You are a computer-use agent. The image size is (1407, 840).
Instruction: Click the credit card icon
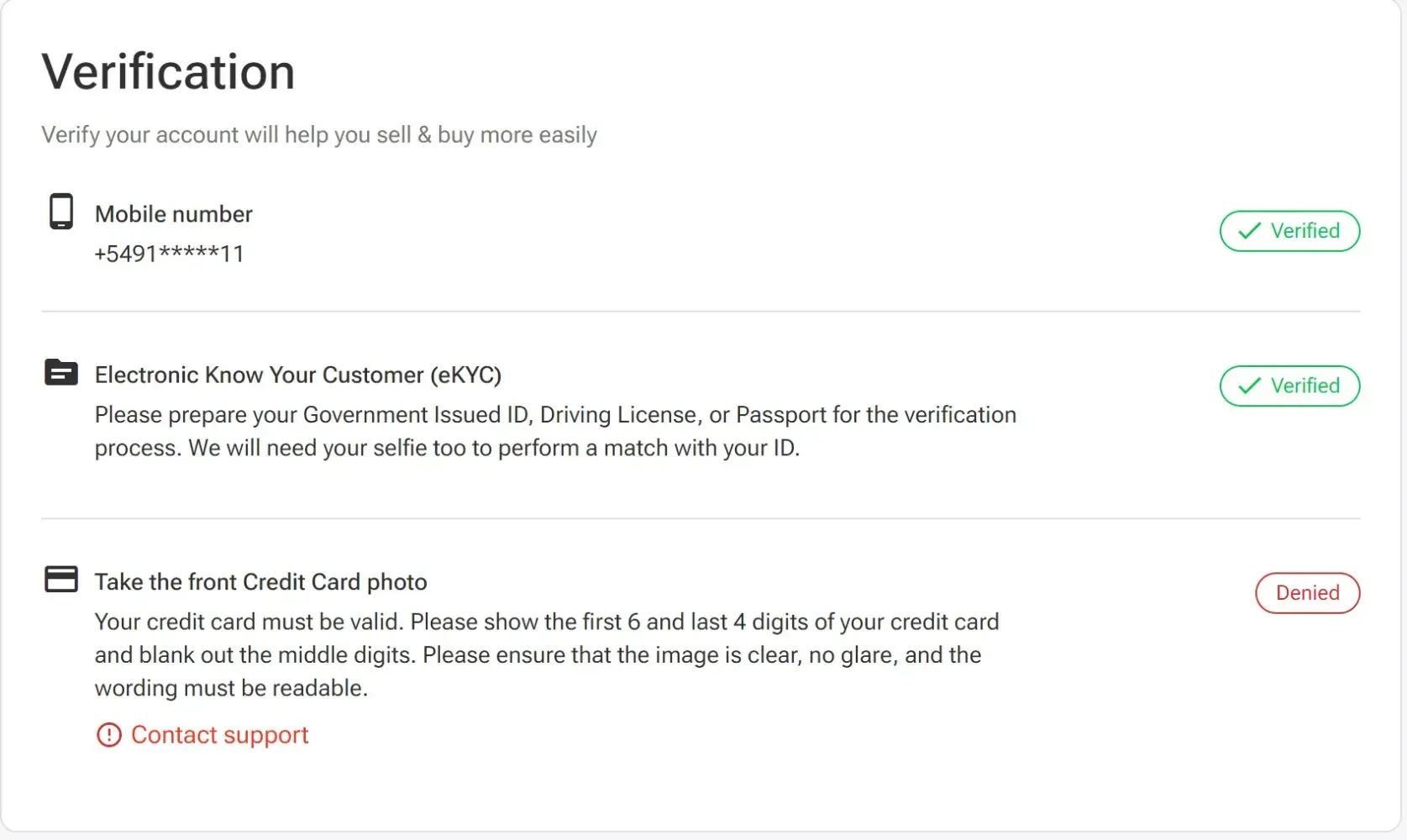[x=61, y=579]
